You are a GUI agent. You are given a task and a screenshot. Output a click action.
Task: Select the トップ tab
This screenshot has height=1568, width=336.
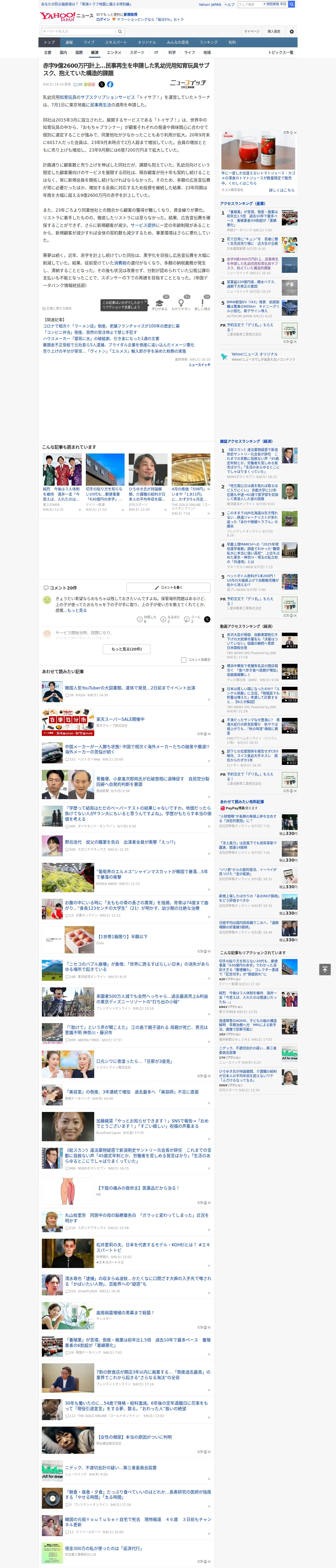tap(49, 43)
